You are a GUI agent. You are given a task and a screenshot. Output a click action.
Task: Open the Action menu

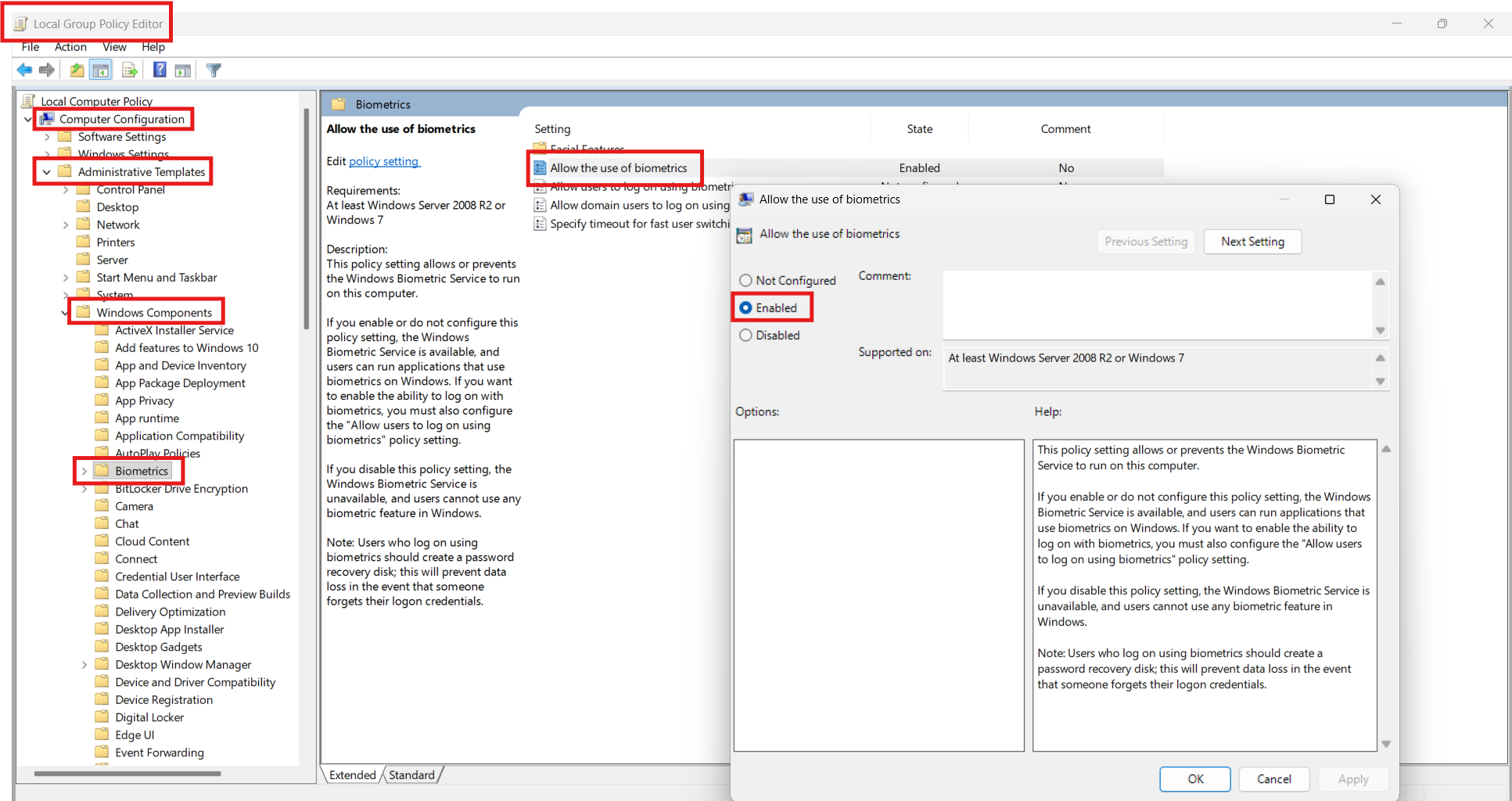coord(70,47)
